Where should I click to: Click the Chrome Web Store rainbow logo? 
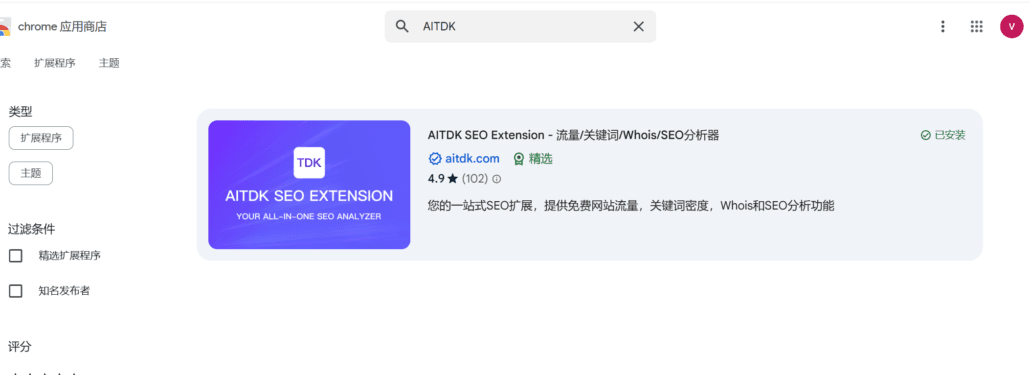pyautogui.click(x=5, y=27)
